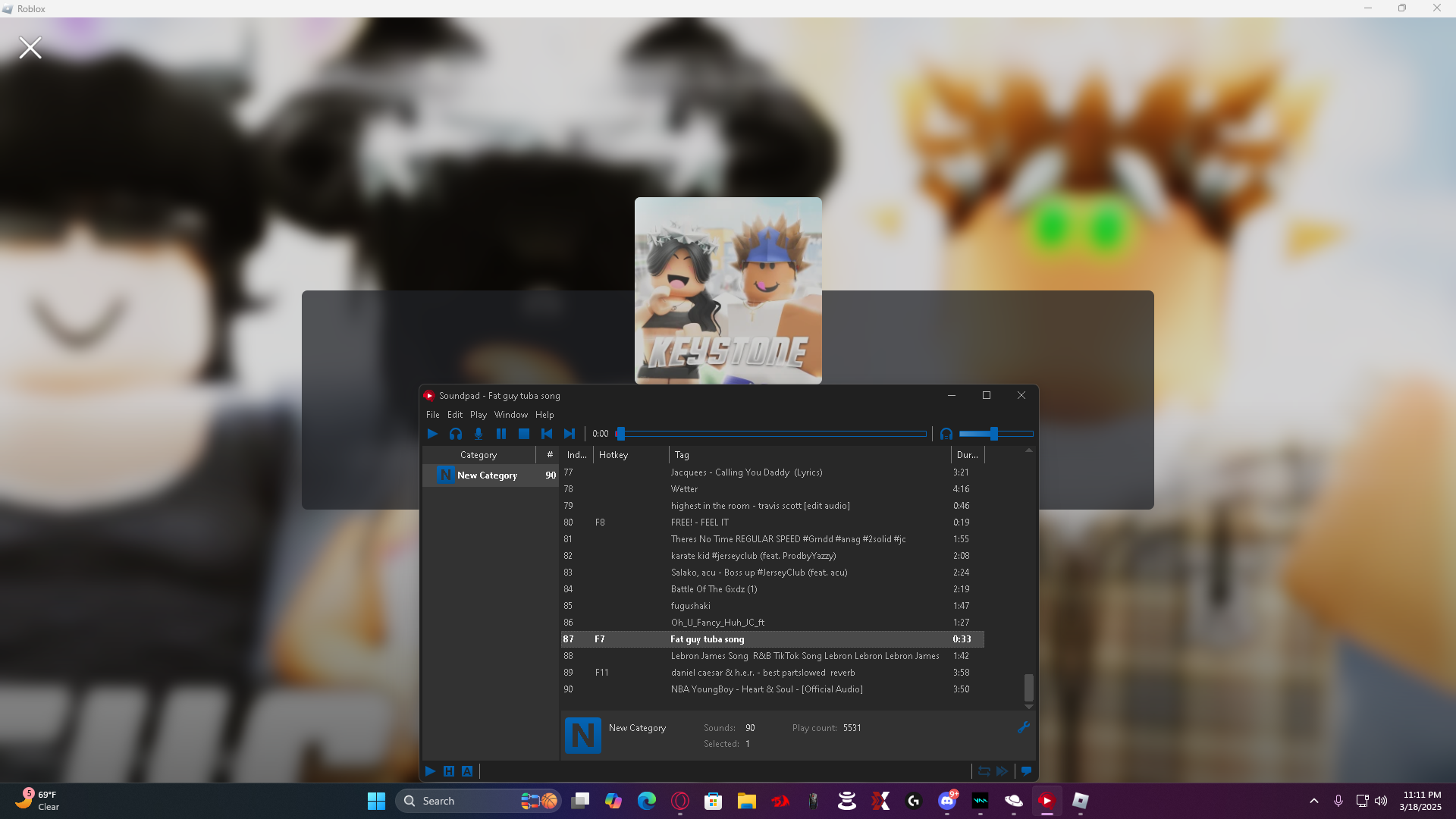Image resolution: width=1456 pixels, height=819 pixels.
Task: Select the Wetter sound row
Action: pos(773,489)
